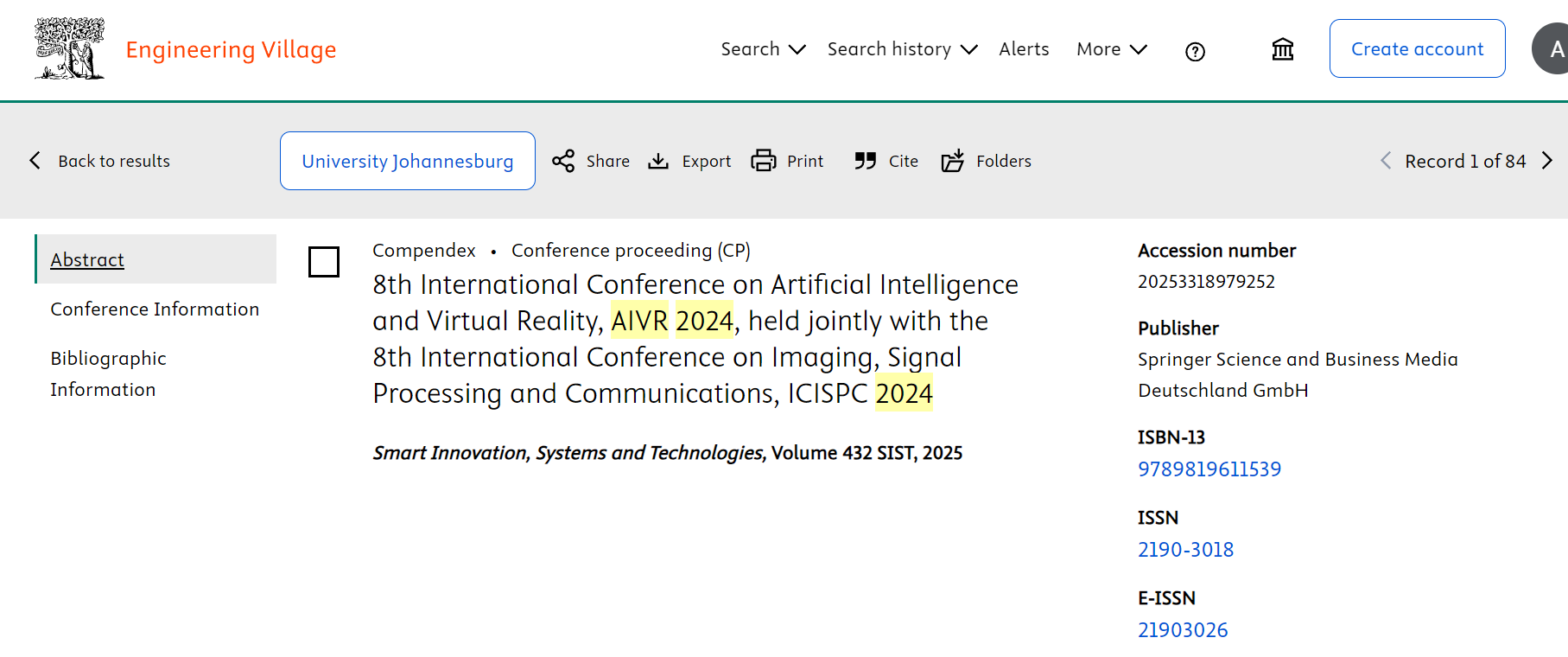Open the help question mark icon
The image size is (1568, 657).
tap(1195, 52)
